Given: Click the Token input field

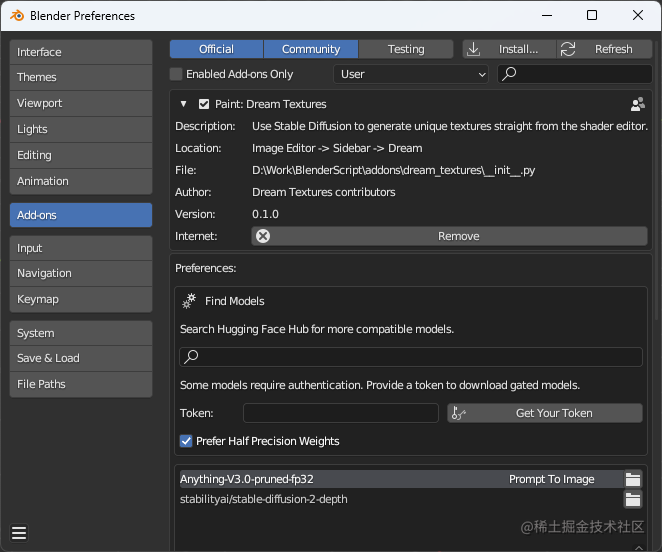Looking at the screenshot, I should tap(341, 413).
